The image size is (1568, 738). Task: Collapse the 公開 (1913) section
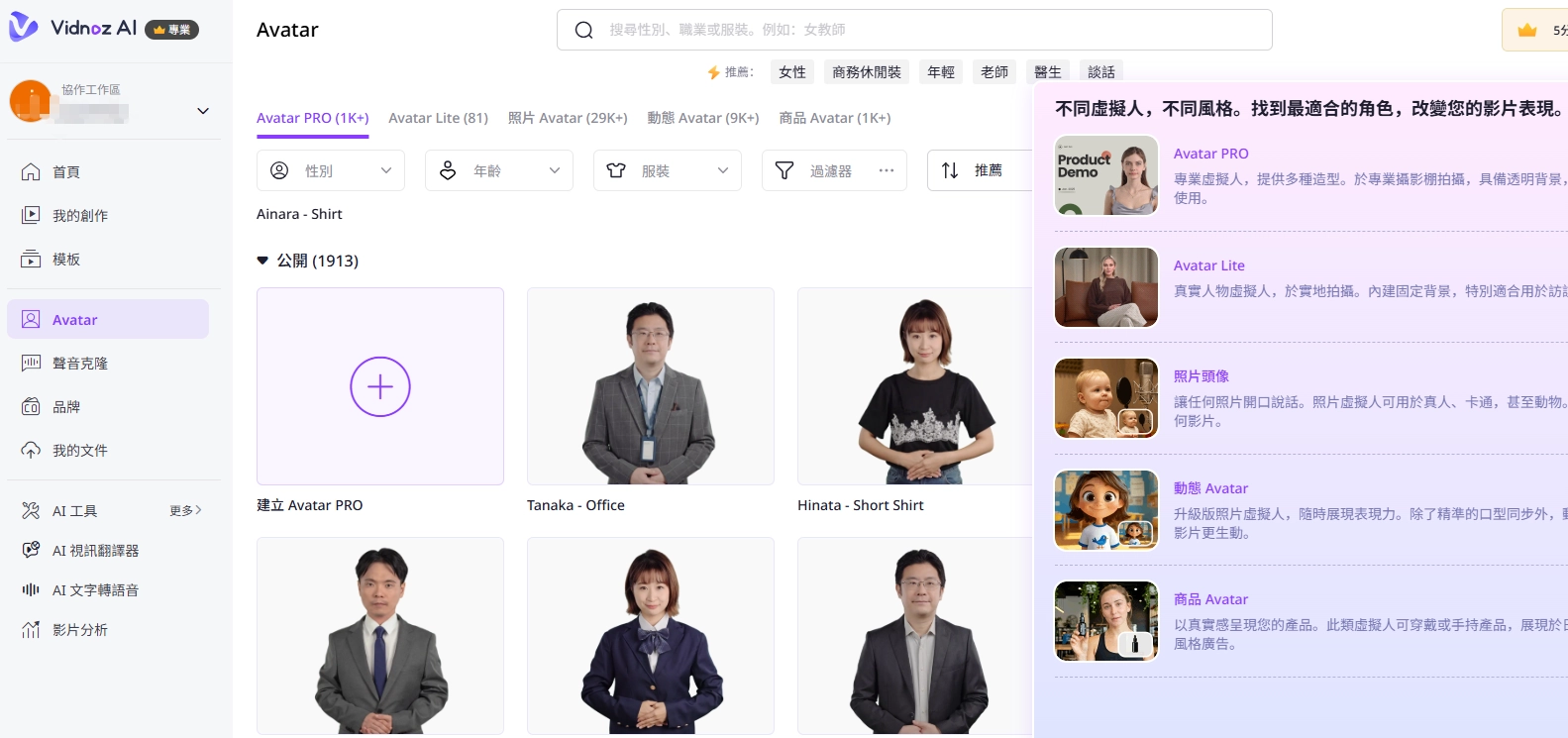point(262,261)
